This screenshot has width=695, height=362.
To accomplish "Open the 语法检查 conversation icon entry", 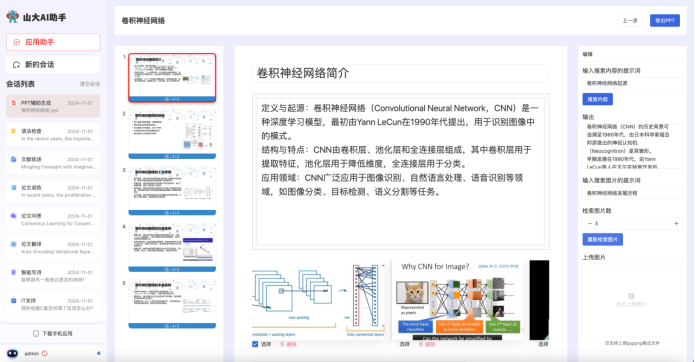I will (x=14, y=131).
